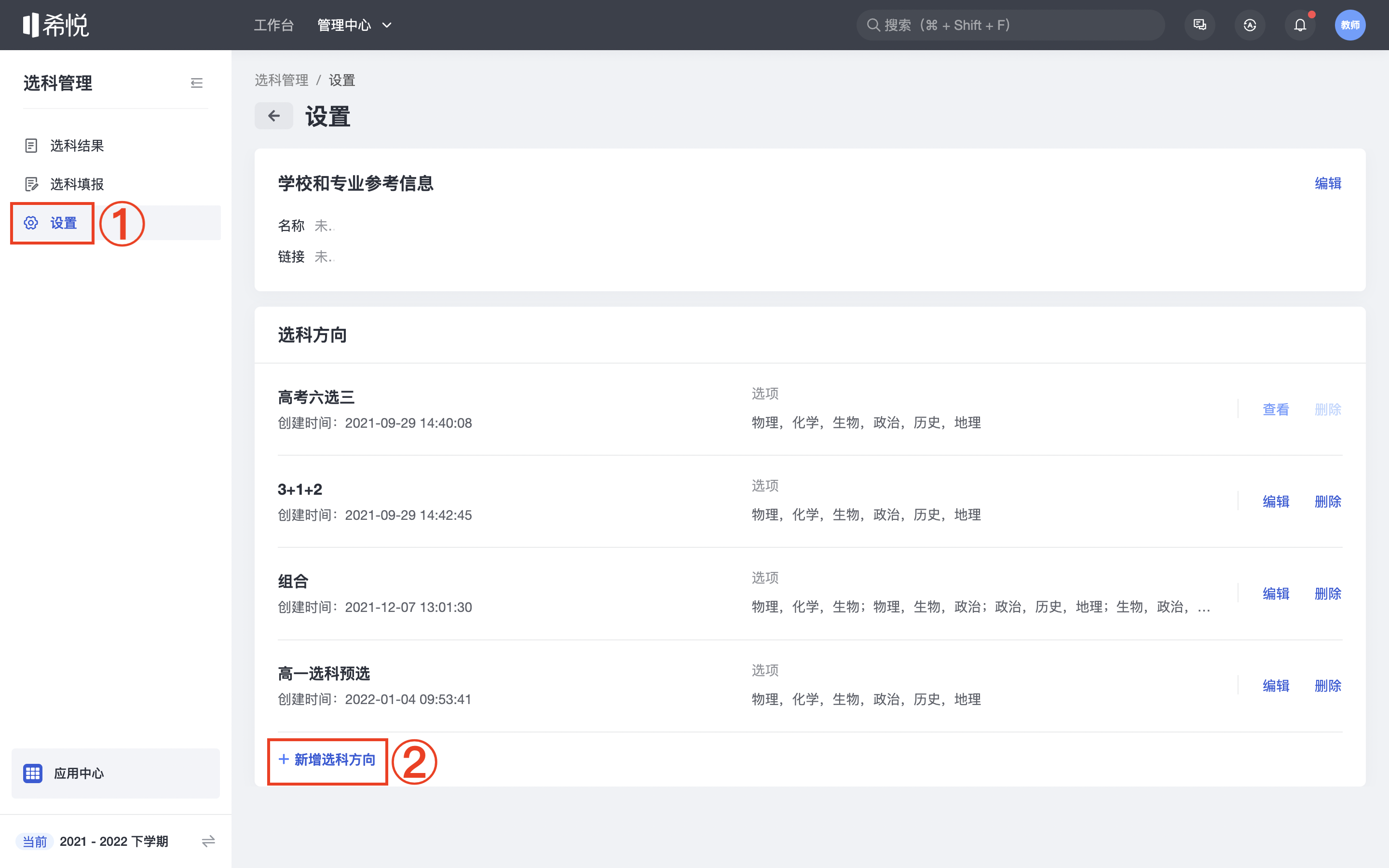This screenshot has height=868, width=1389.
Task: Edit 学校和专业参考信息
Action: pos(1328,184)
